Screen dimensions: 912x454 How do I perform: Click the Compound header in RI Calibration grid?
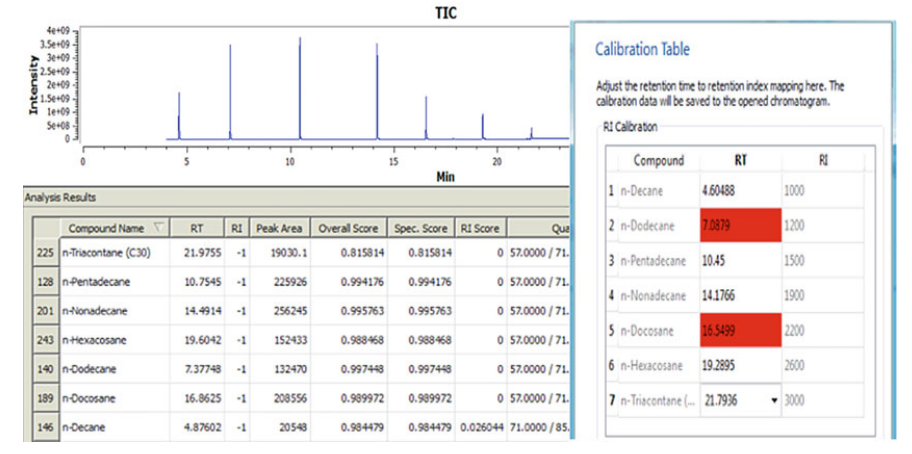tap(659, 160)
